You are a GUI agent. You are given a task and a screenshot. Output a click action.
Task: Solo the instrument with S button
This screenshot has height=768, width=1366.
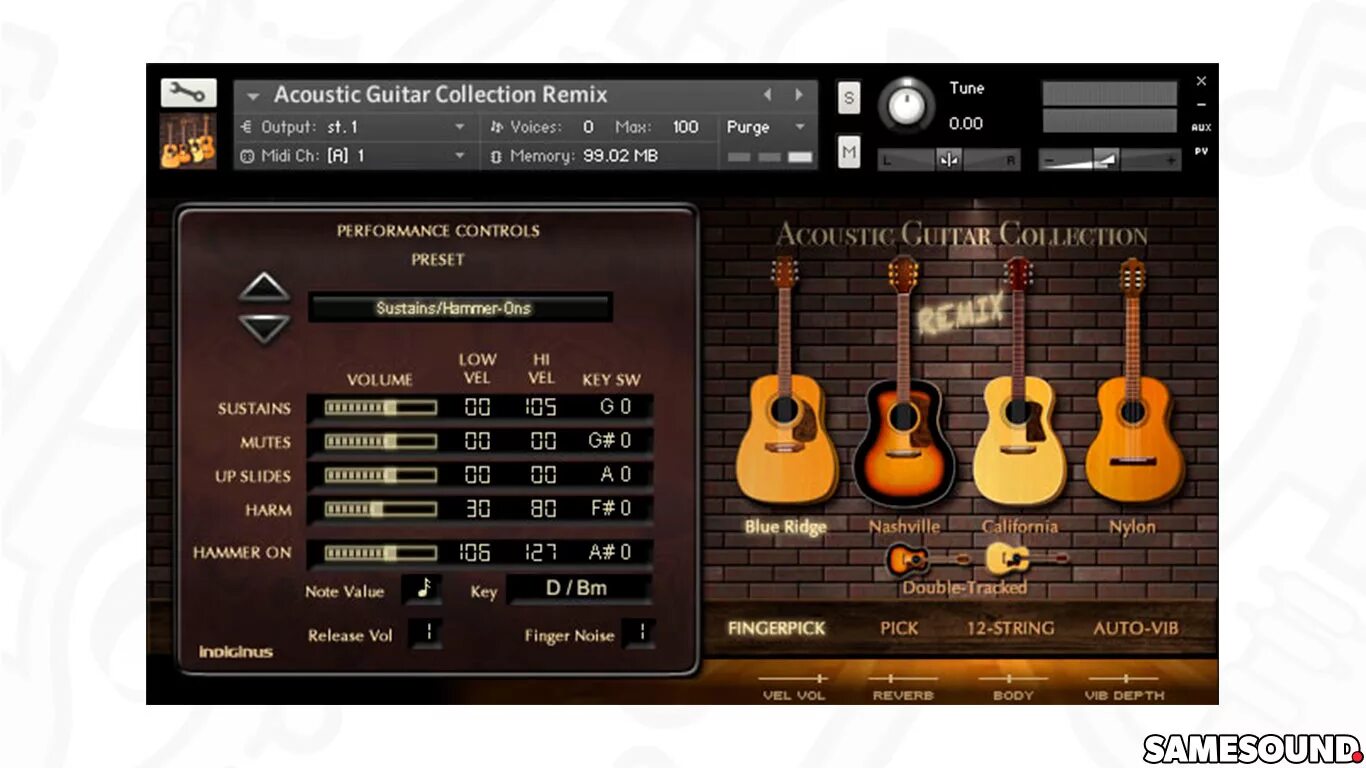[849, 98]
